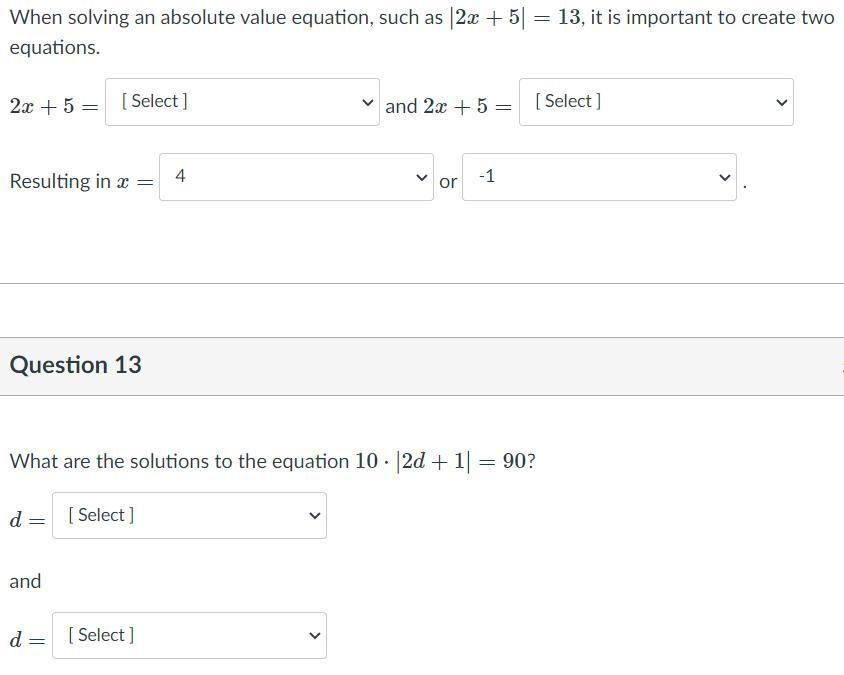Click the "or" text between x dropdowns

tap(448, 182)
